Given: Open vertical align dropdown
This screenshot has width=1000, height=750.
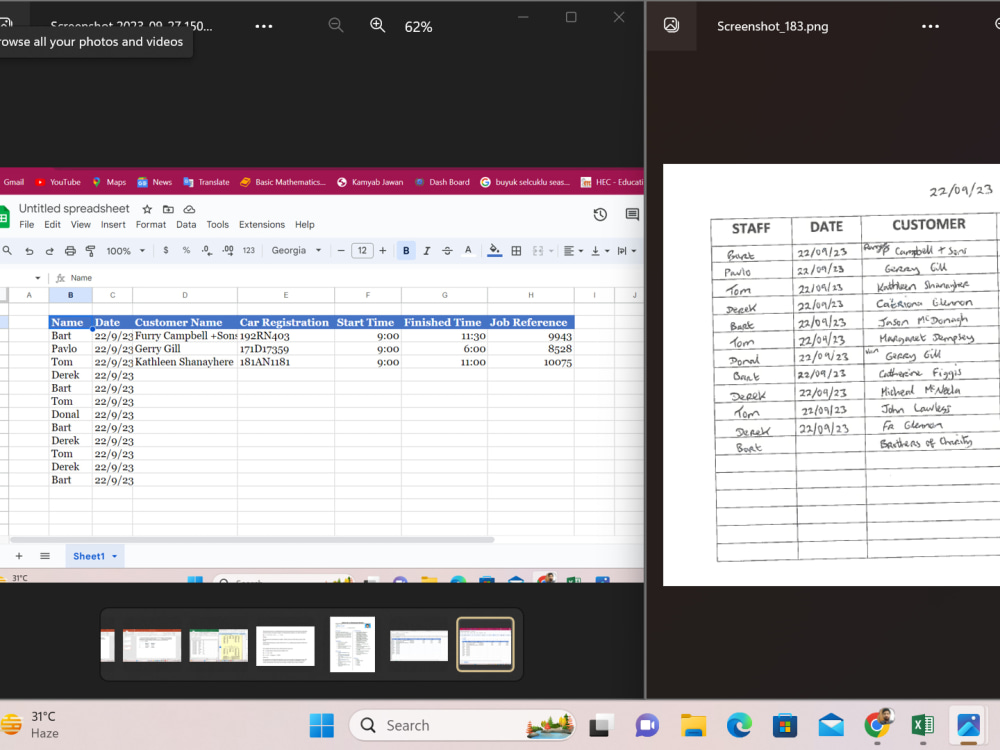Looking at the screenshot, I should click(600, 251).
